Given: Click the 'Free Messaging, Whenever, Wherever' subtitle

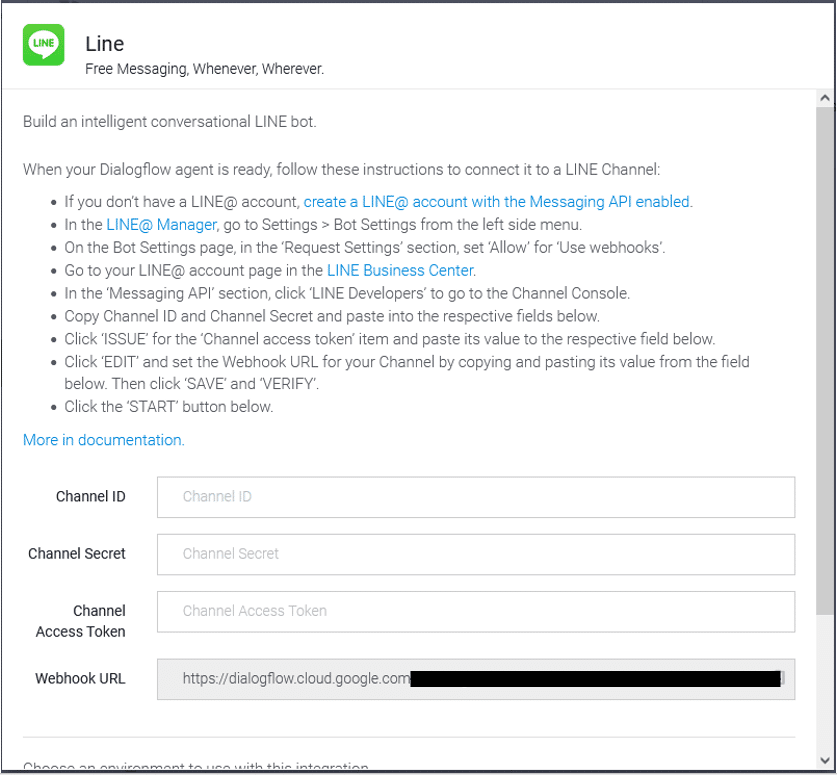Looking at the screenshot, I should [x=204, y=69].
